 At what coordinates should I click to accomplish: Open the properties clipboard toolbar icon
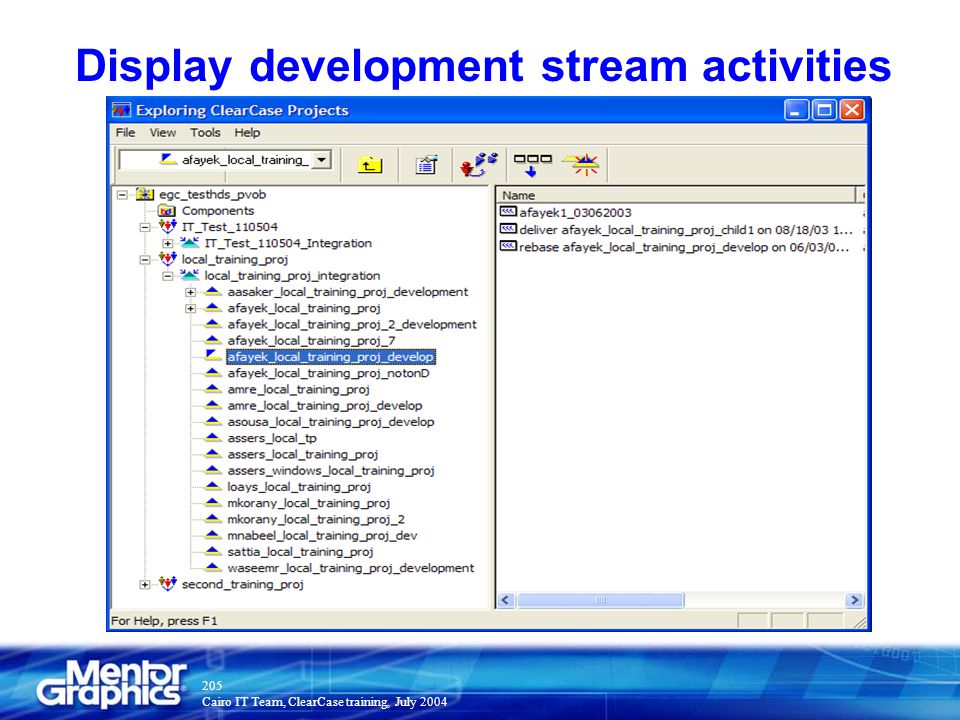tap(426, 164)
